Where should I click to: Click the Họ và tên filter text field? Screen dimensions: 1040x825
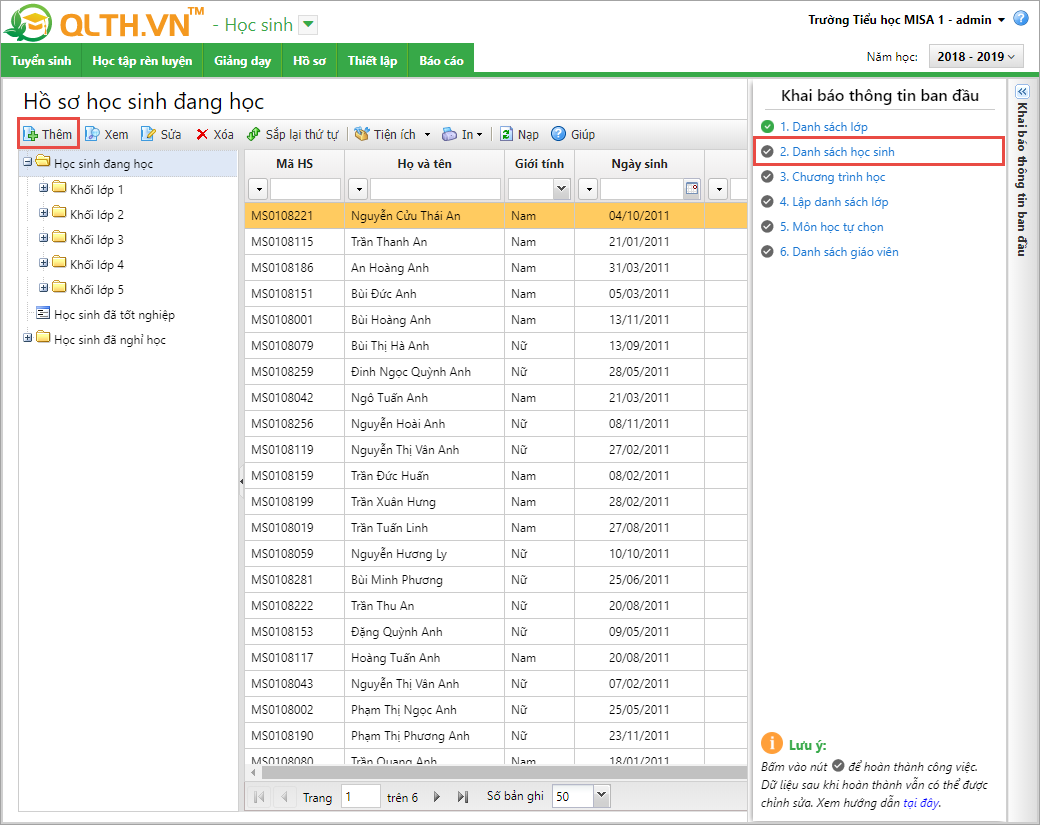(436, 189)
